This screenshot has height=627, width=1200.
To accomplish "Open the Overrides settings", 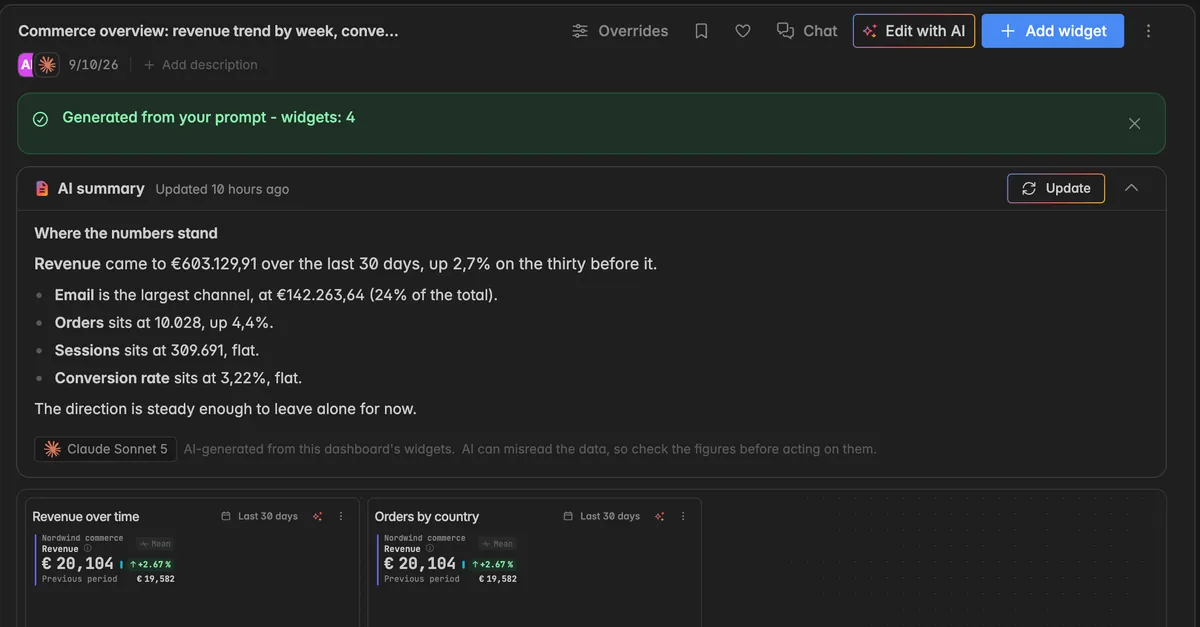I will [619, 31].
